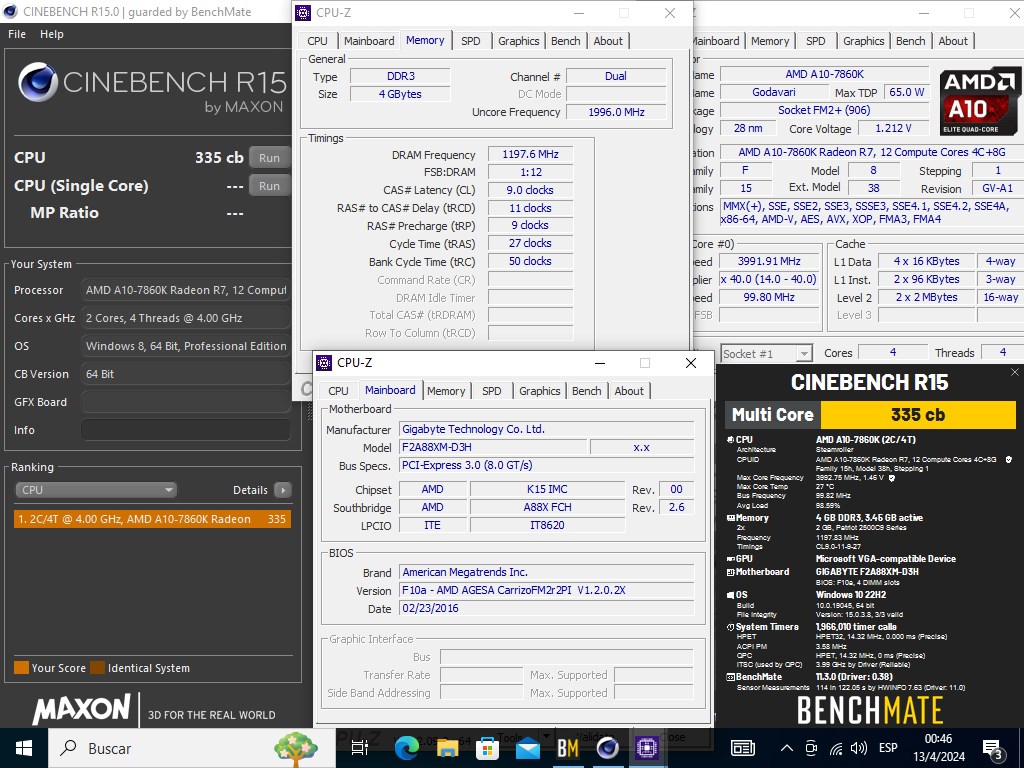Show hidden system tray icons

click(787, 748)
